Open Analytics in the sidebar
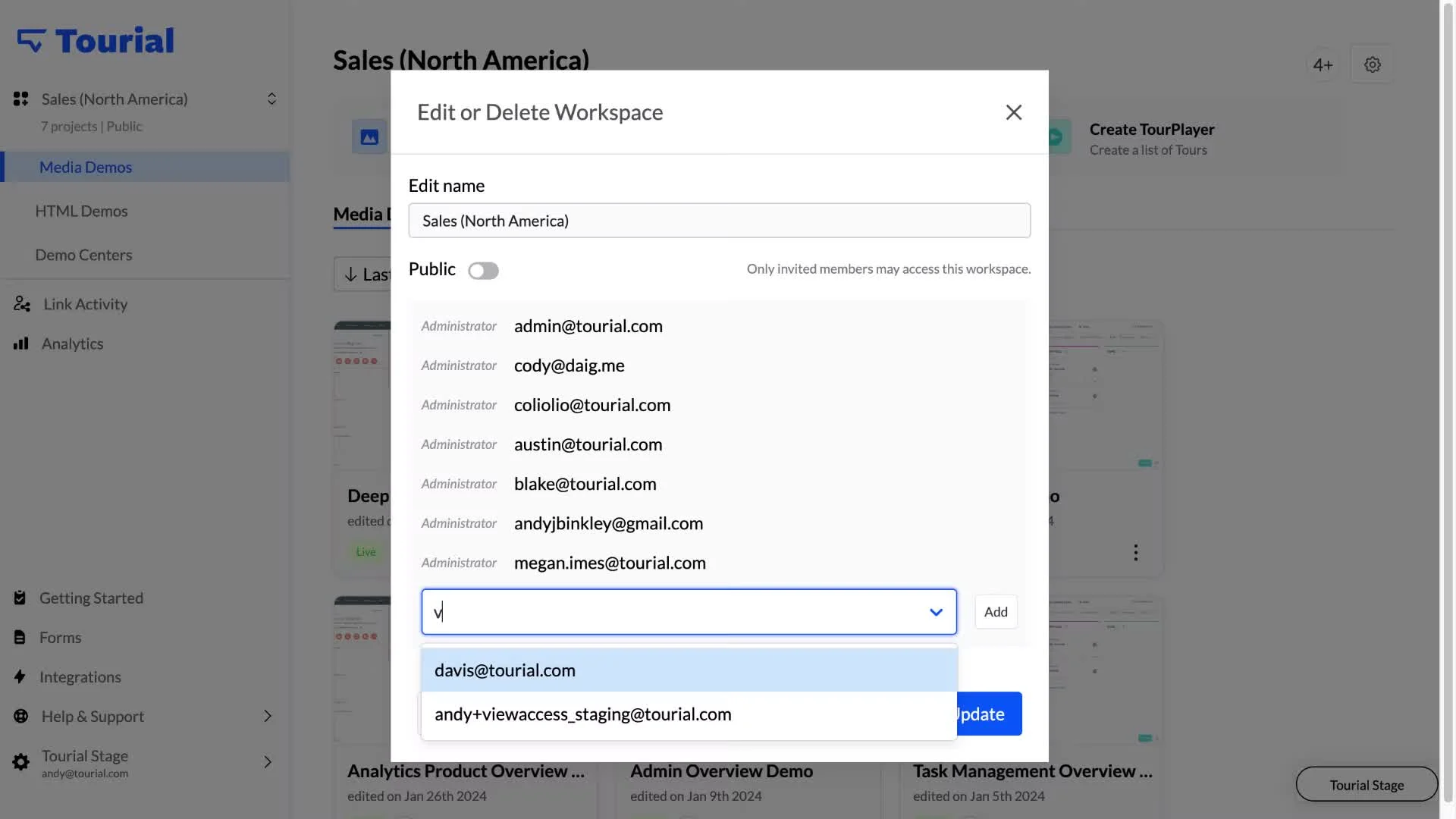The image size is (1456, 819). 72,344
